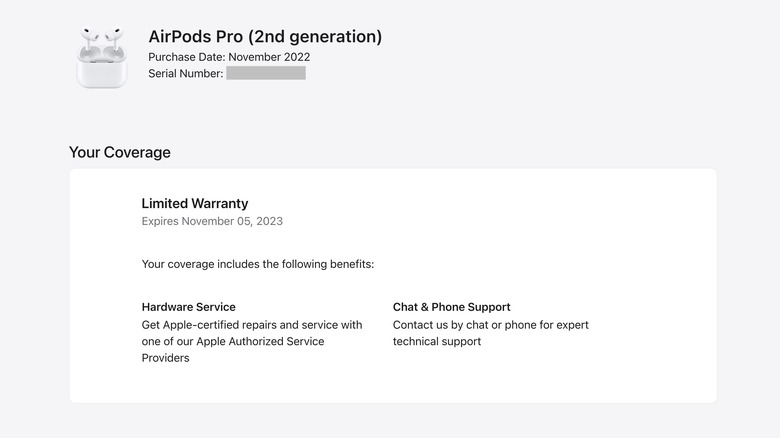Click the AirPods Pro (2nd generation) title
The width and height of the screenshot is (780, 438).
click(x=265, y=37)
